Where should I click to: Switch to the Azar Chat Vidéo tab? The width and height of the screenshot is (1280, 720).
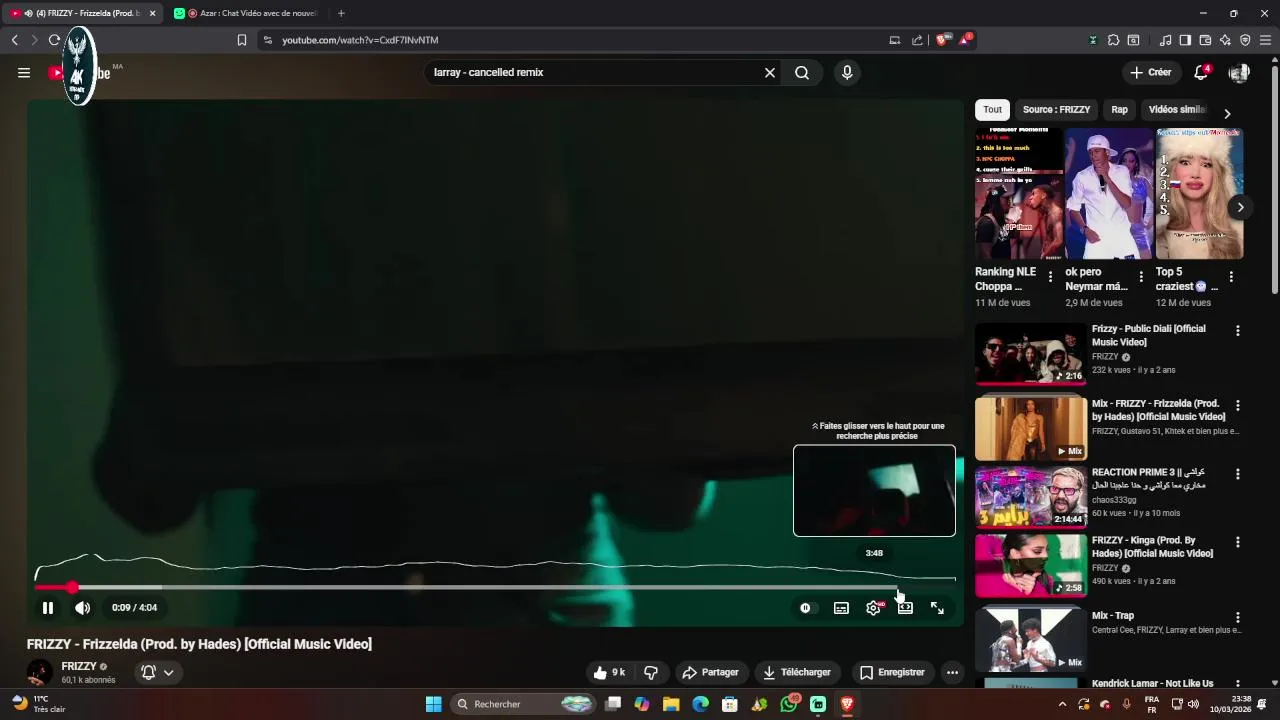point(245,13)
